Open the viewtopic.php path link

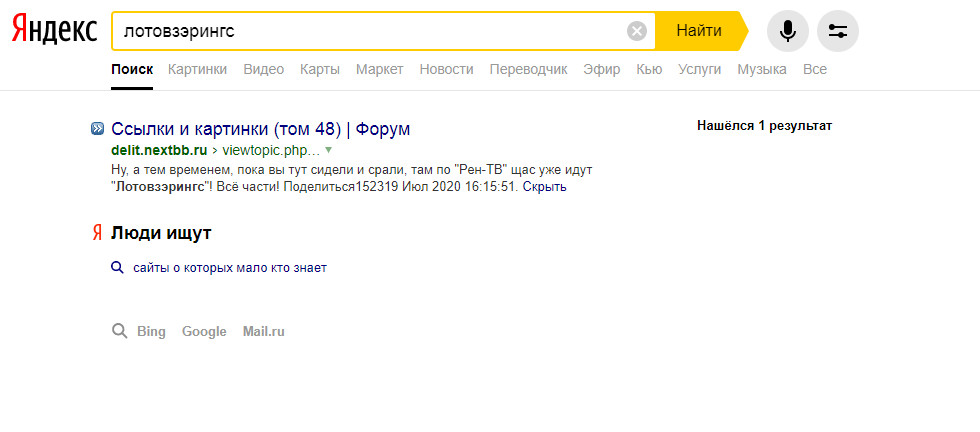(271, 151)
